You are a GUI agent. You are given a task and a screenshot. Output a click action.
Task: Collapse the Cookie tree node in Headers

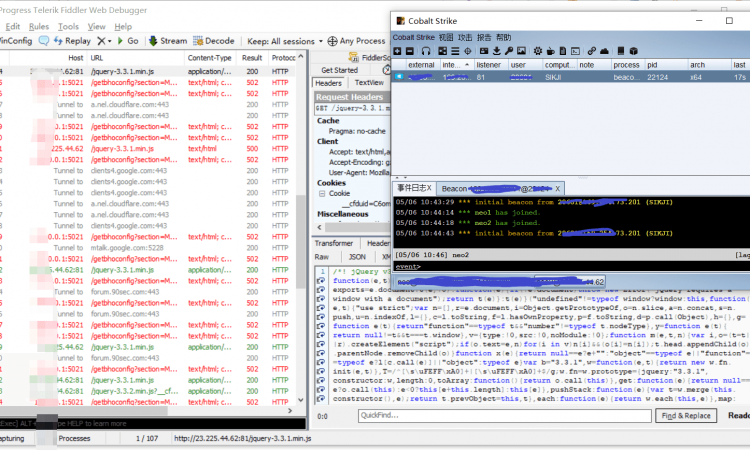point(322,194)
